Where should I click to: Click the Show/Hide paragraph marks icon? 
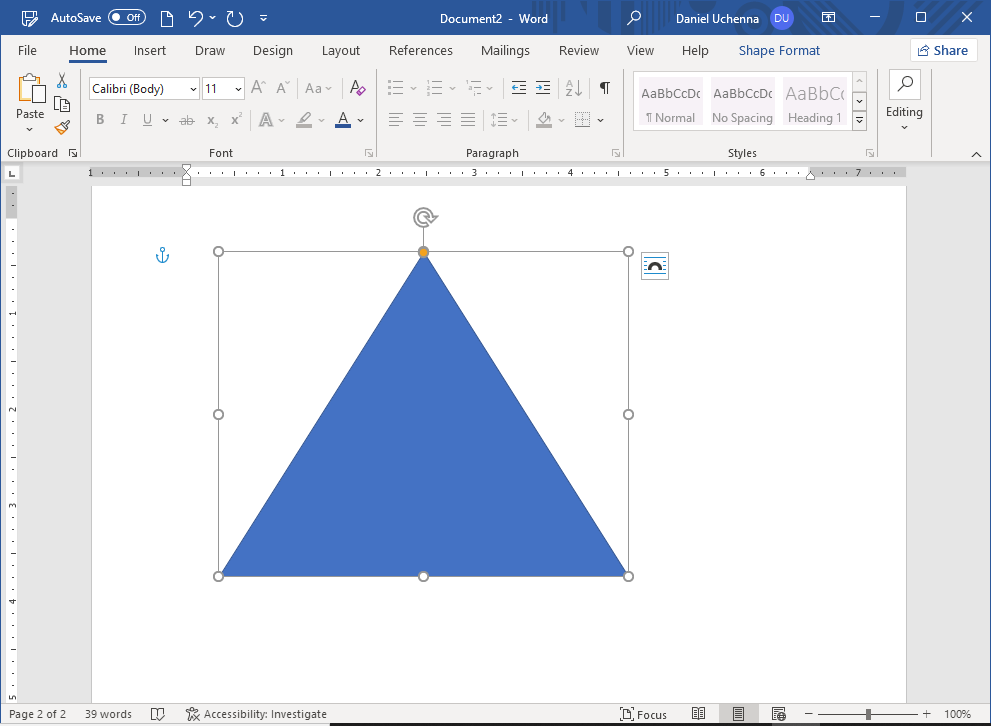604,88
